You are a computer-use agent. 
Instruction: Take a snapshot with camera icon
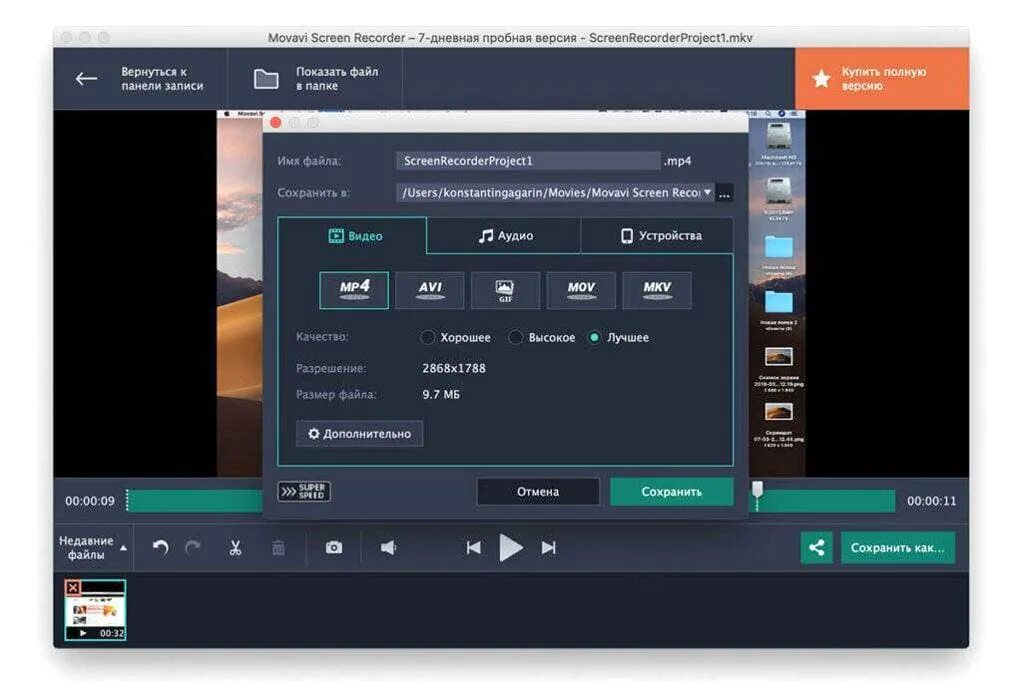coord(334,547)
